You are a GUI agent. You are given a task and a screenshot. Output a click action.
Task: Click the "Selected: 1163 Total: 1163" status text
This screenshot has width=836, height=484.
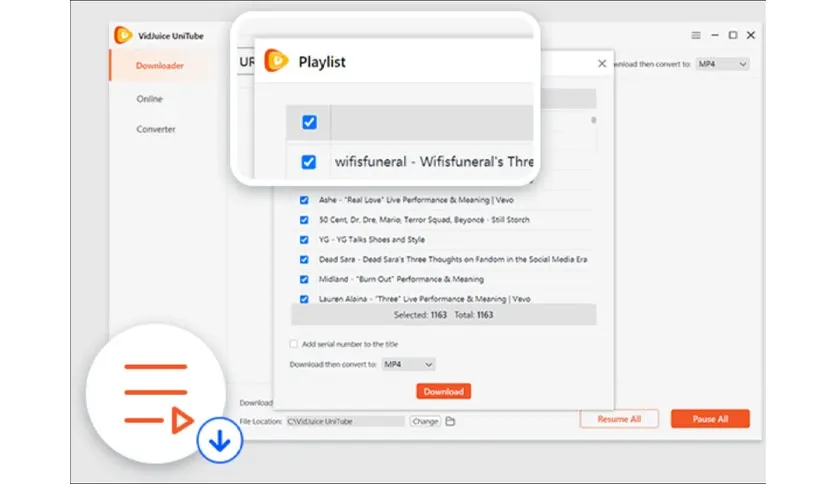444,315
